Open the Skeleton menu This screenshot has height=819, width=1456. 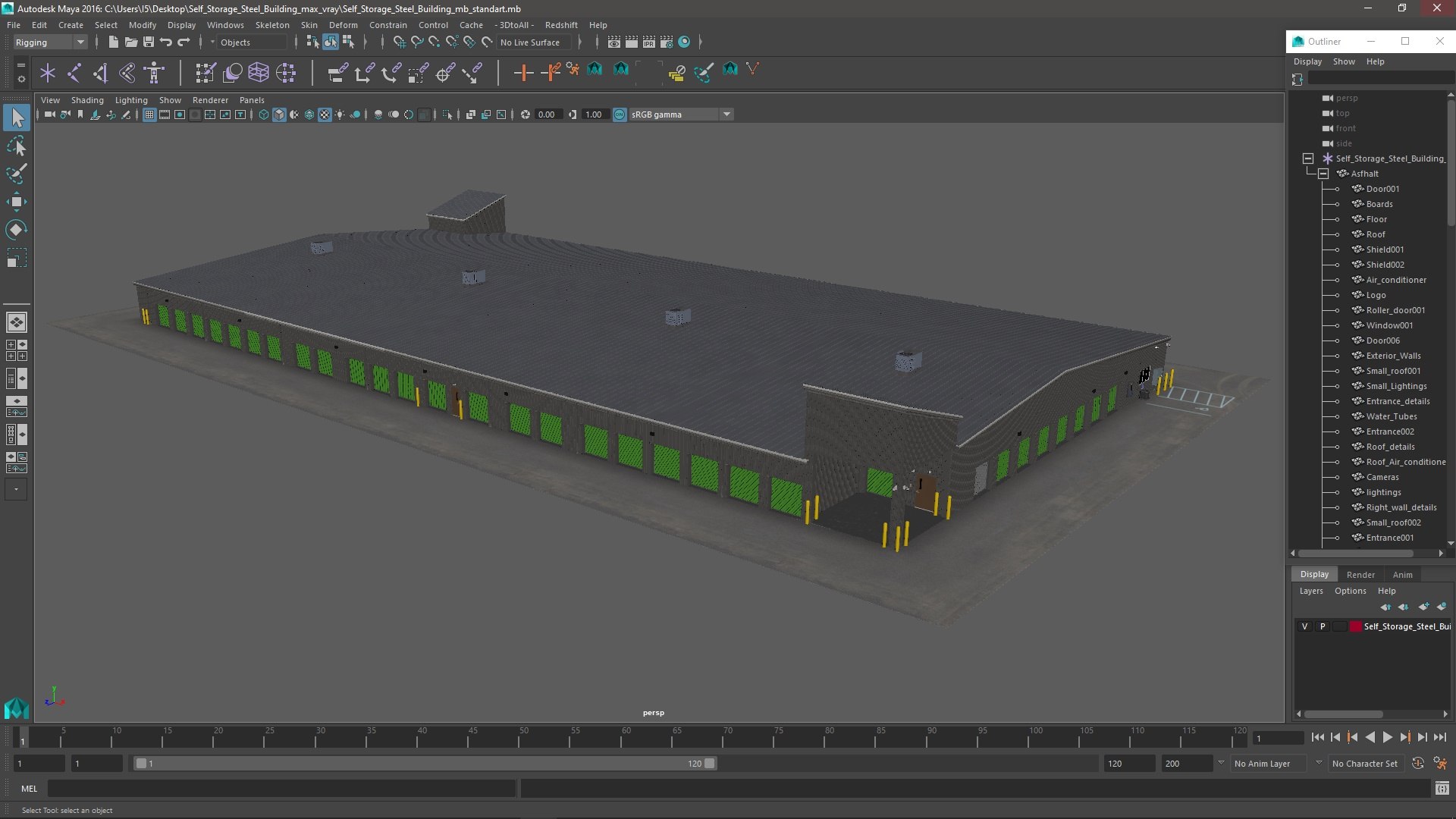[x=272, y=25]
